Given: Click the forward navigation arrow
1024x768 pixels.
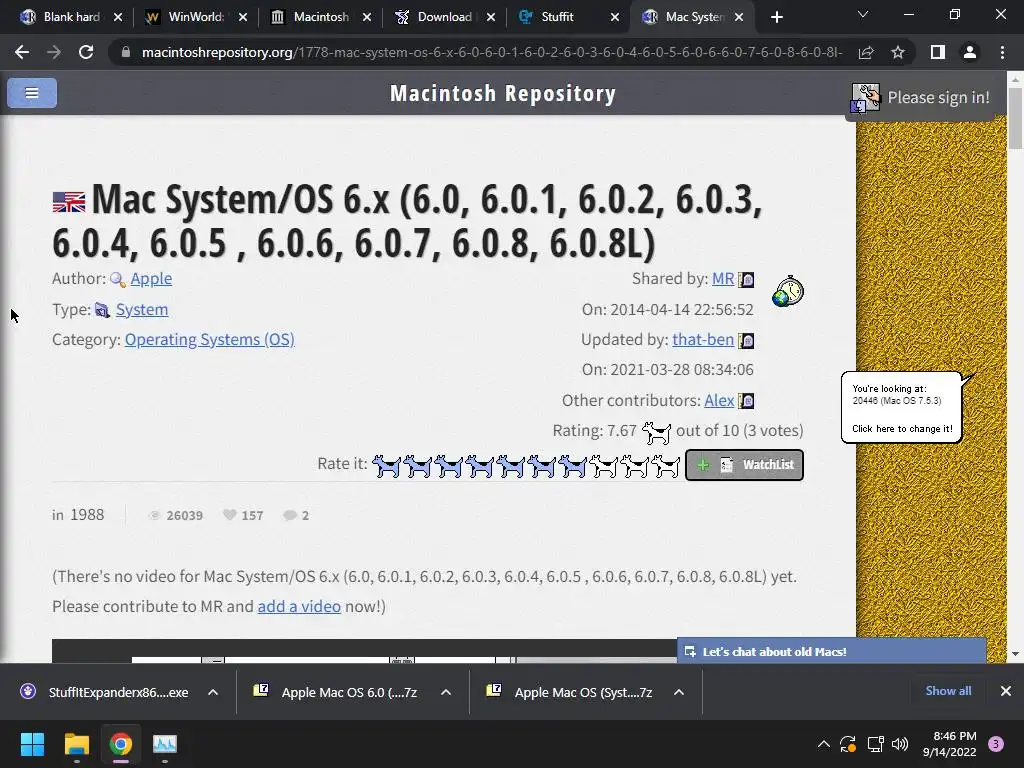Looking at the screenshot, I should coord(54,52).
